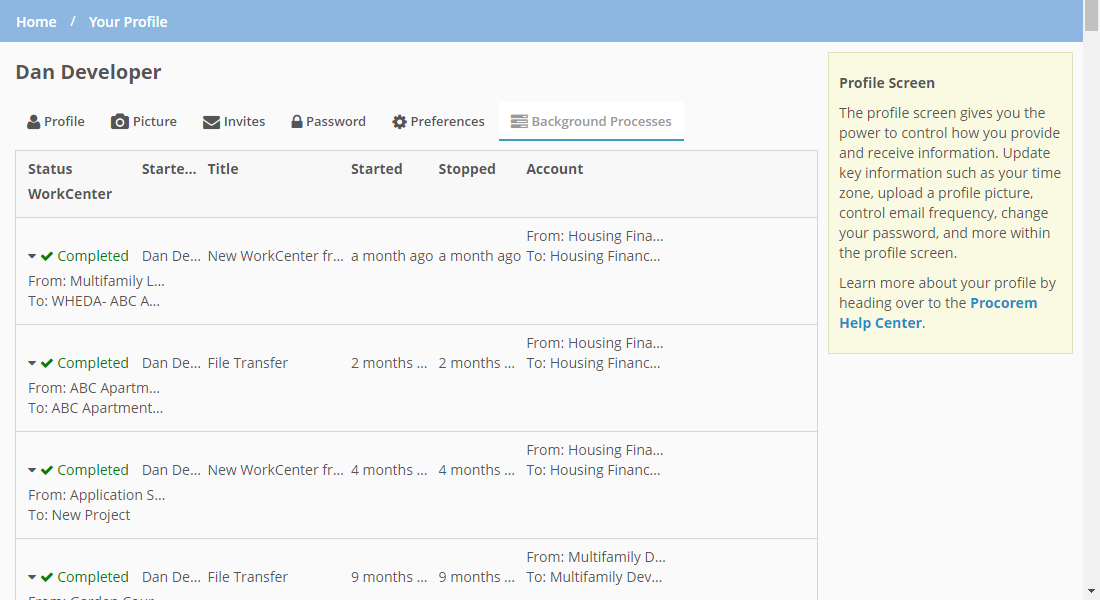The width and height of the screenshot is (1100, 600).
Task: Click green checkmark of 9-months File Transfer row
Action: (x=47, y=578)
